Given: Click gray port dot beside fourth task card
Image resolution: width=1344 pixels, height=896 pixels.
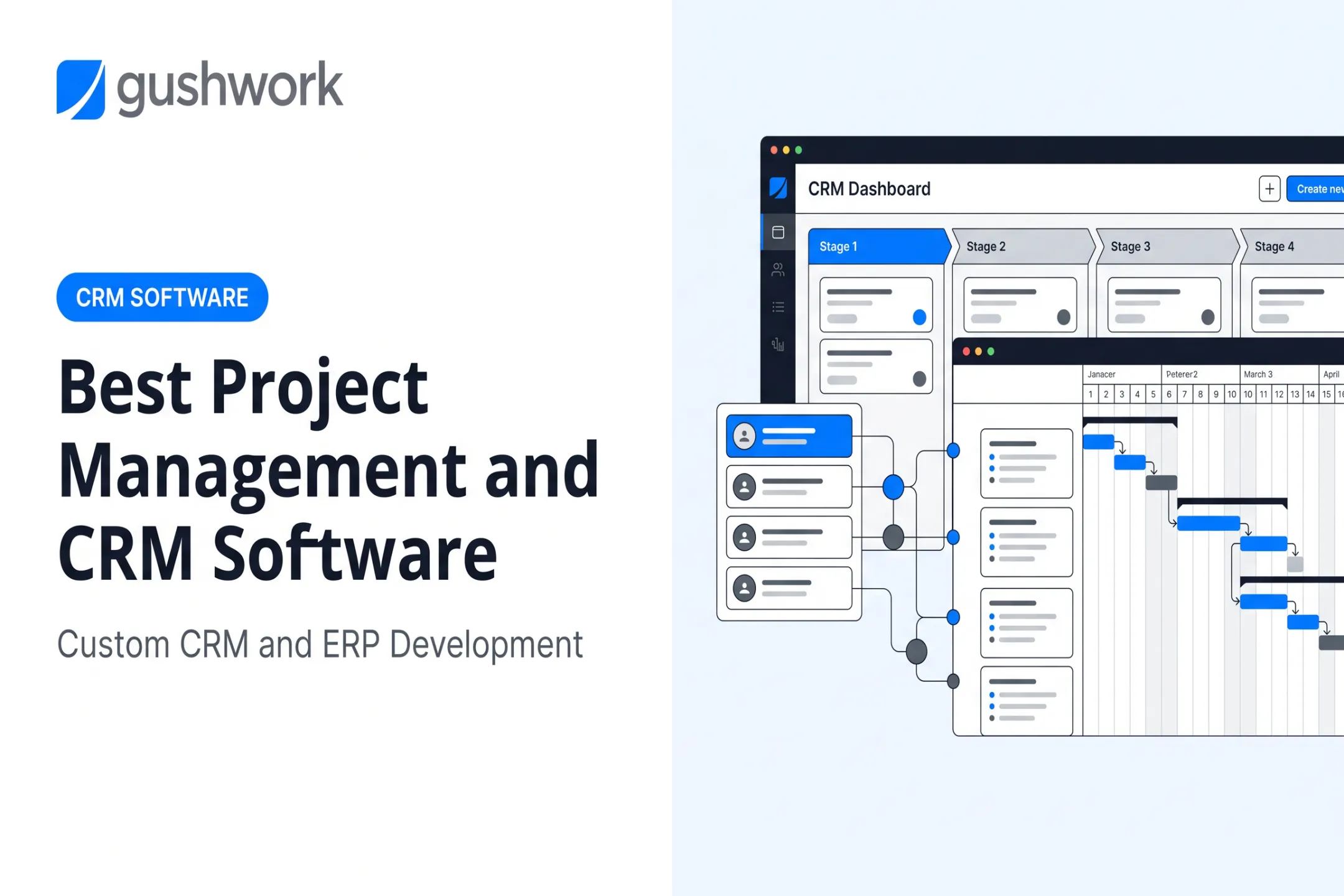Looking at the screenshot, I should pos(953,681).
